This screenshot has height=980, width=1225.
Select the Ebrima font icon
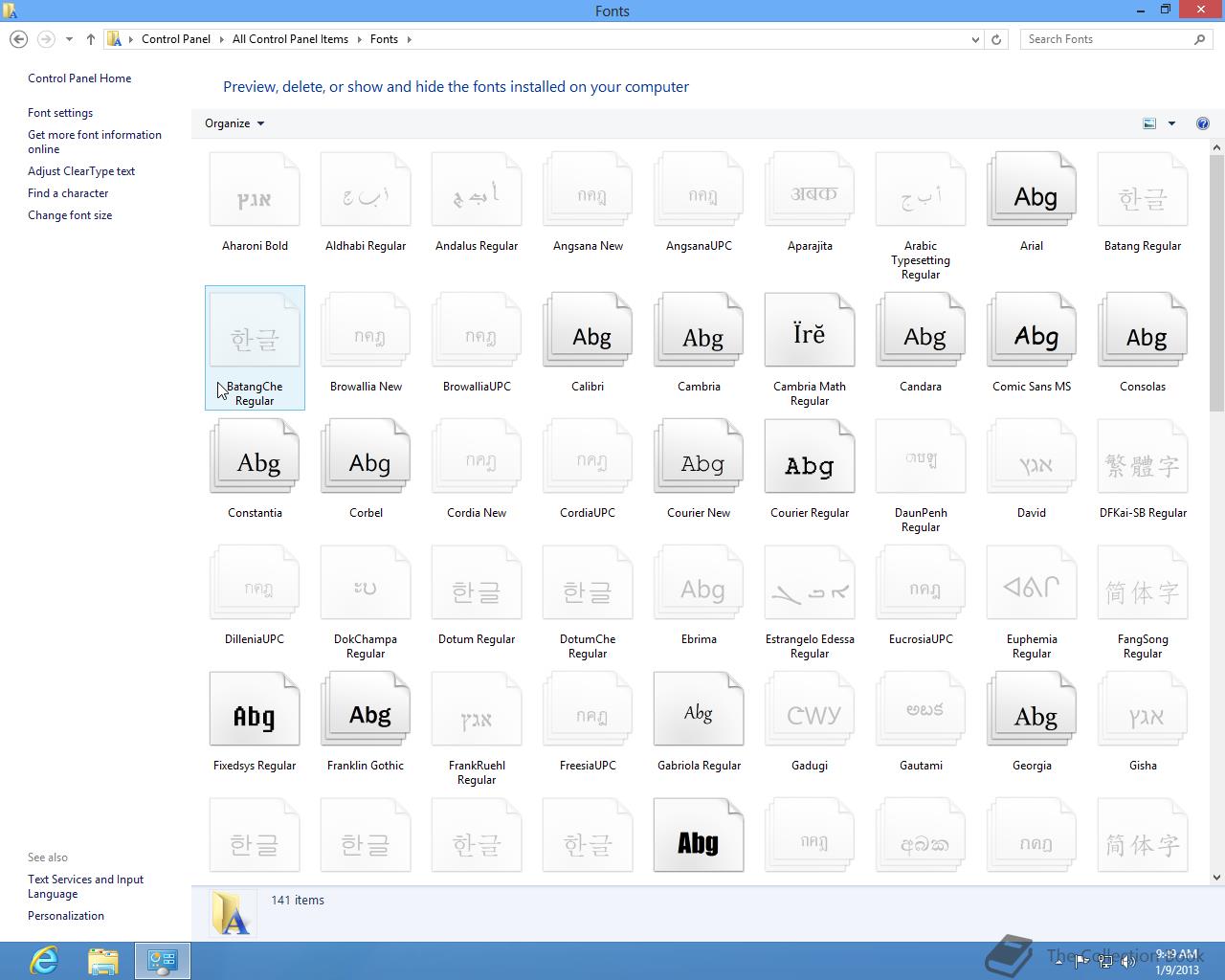coord(699,583)
